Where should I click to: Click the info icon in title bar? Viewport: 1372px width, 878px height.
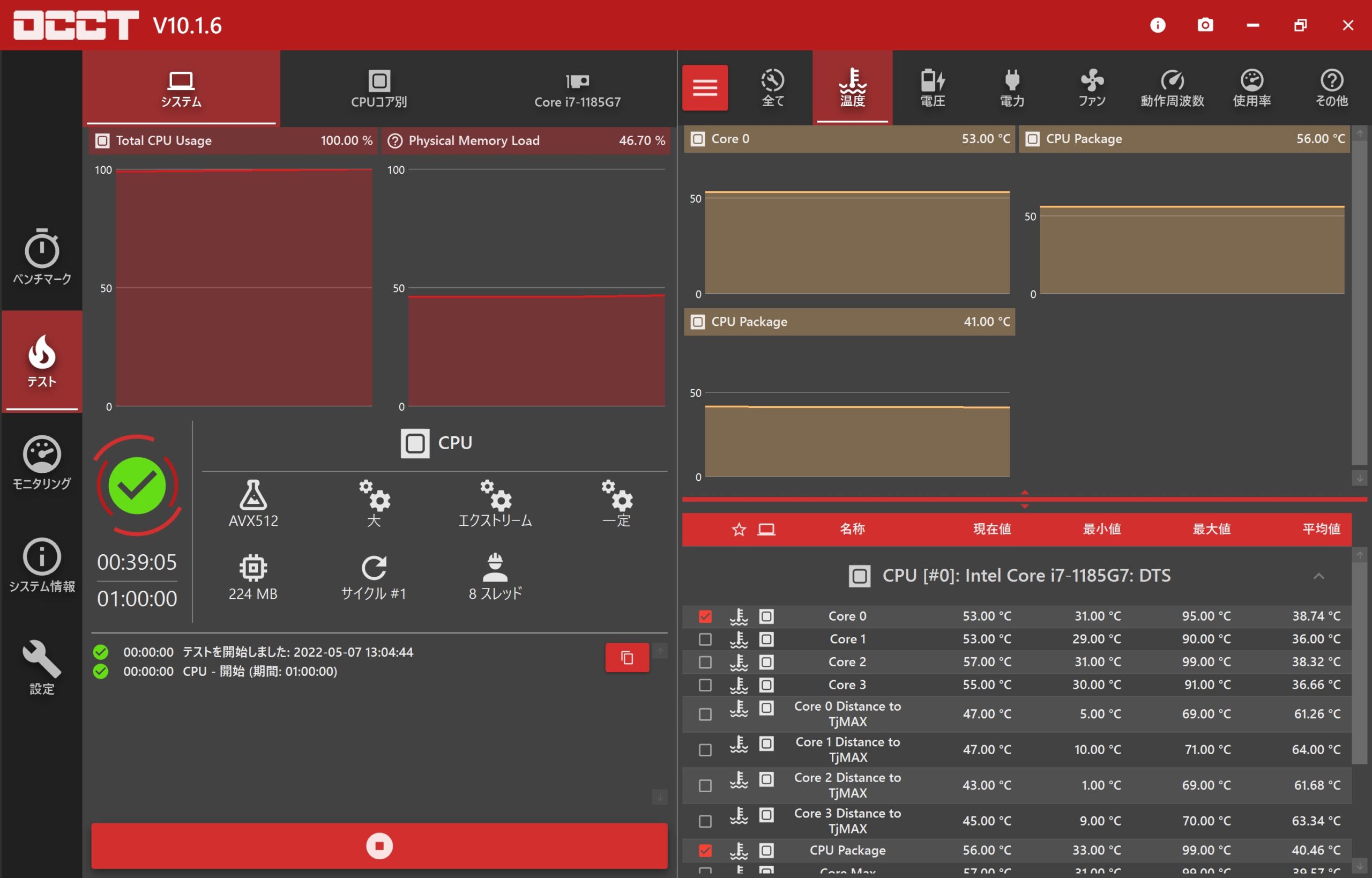click(x=1158, y=25)
